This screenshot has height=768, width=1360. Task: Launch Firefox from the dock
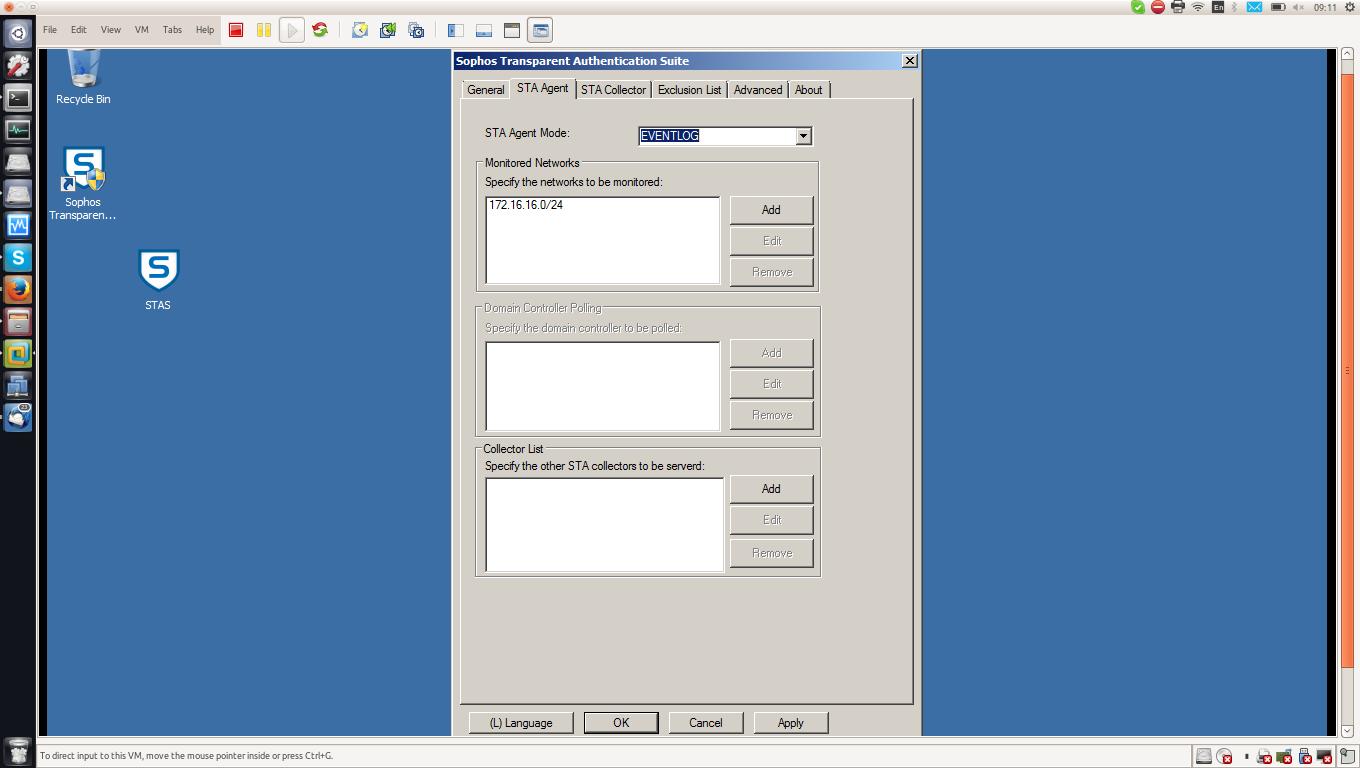[18, 289]
